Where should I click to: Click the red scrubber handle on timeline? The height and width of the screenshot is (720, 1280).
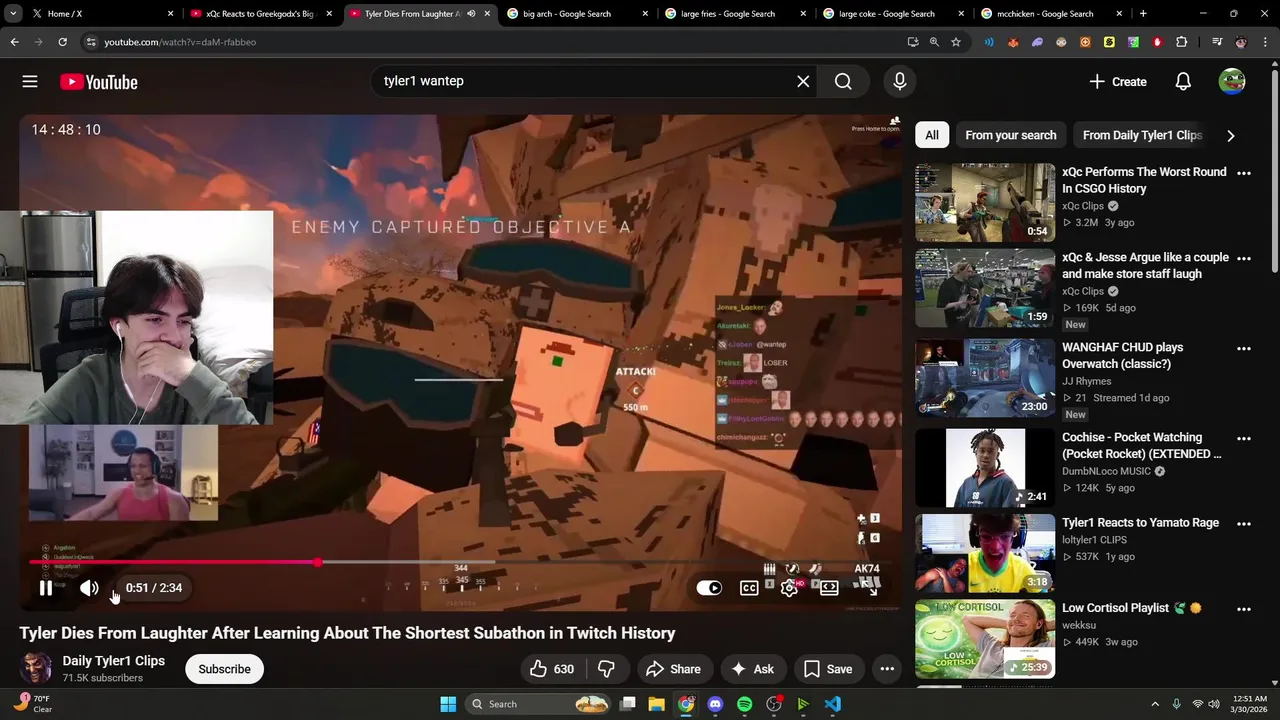[318, 563]
